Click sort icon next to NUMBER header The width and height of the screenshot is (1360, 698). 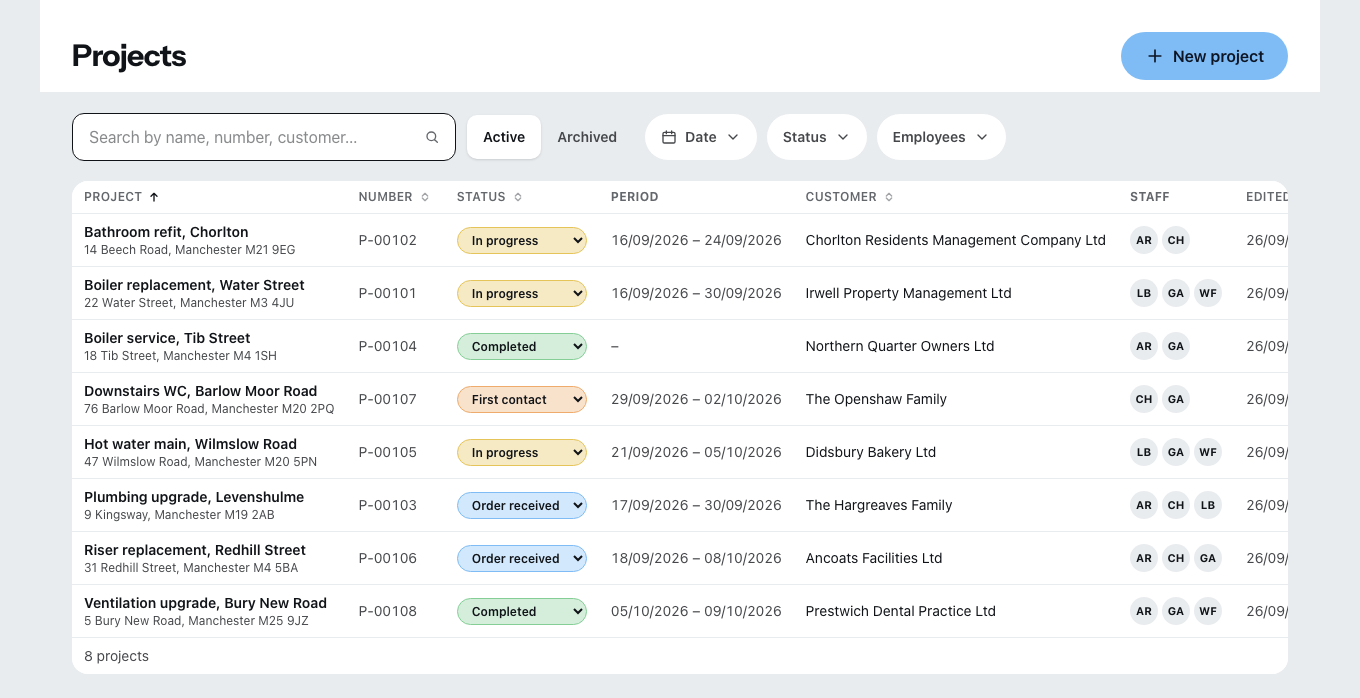point(425,197)
